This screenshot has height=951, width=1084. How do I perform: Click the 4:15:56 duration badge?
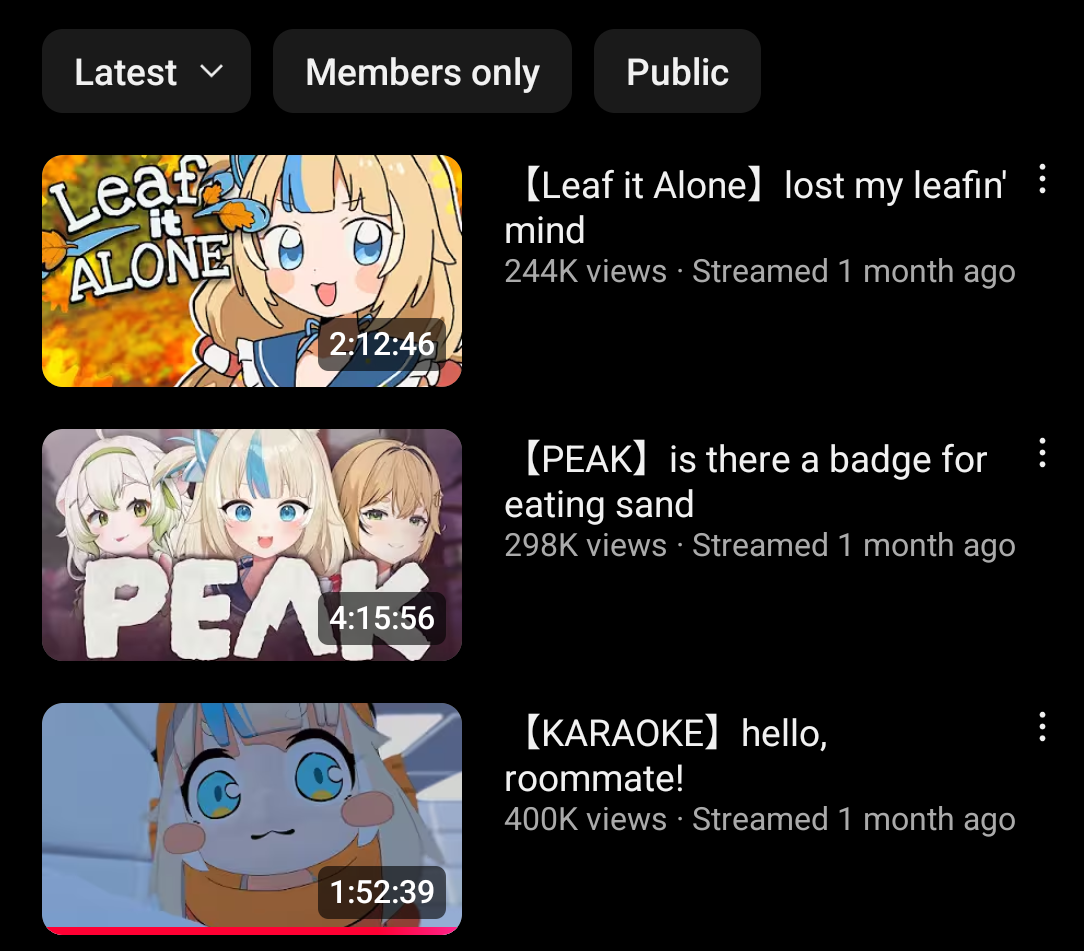pos(382,618)
